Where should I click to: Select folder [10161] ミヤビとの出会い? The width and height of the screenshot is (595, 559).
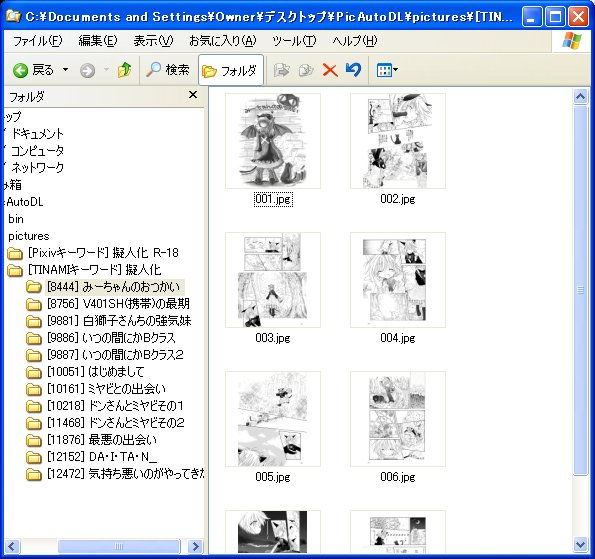point(106,389)
